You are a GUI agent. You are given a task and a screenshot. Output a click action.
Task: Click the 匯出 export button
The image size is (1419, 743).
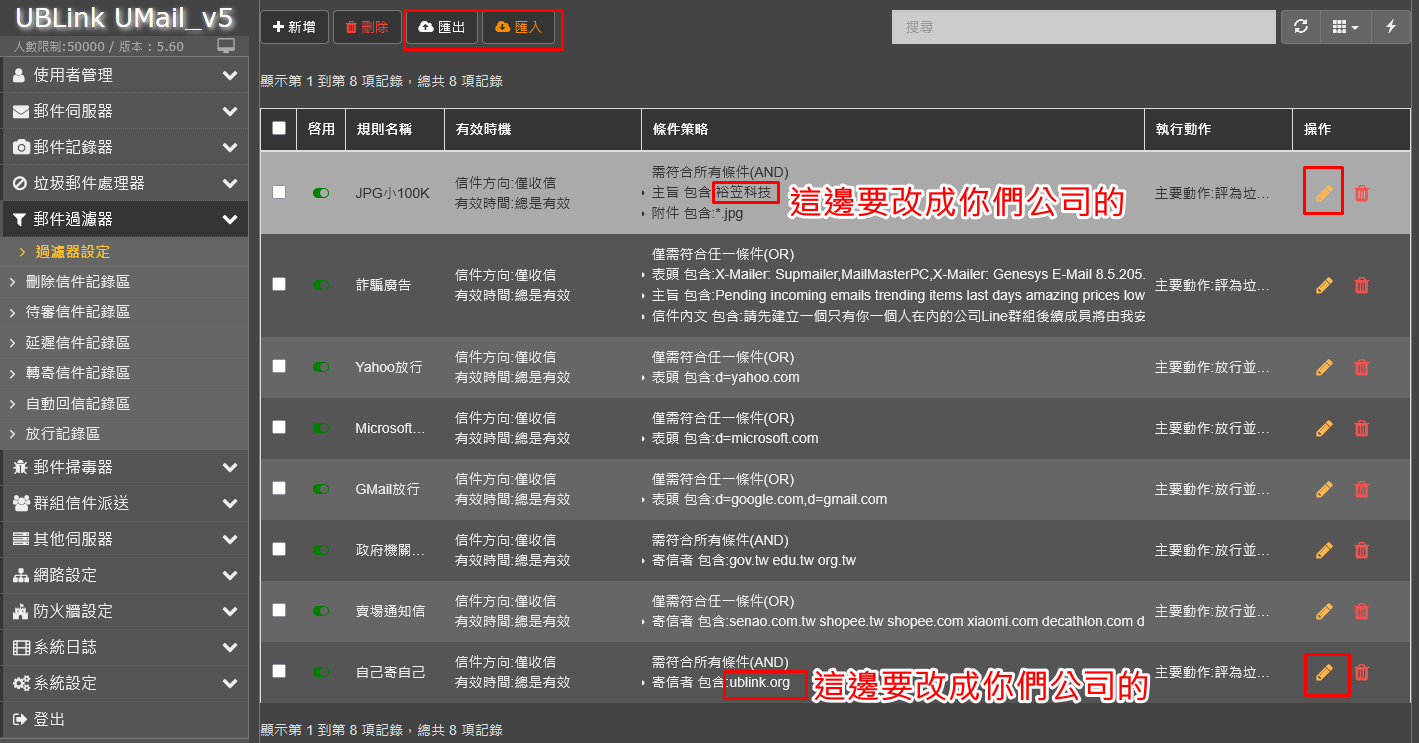click(x=442, y=27)
